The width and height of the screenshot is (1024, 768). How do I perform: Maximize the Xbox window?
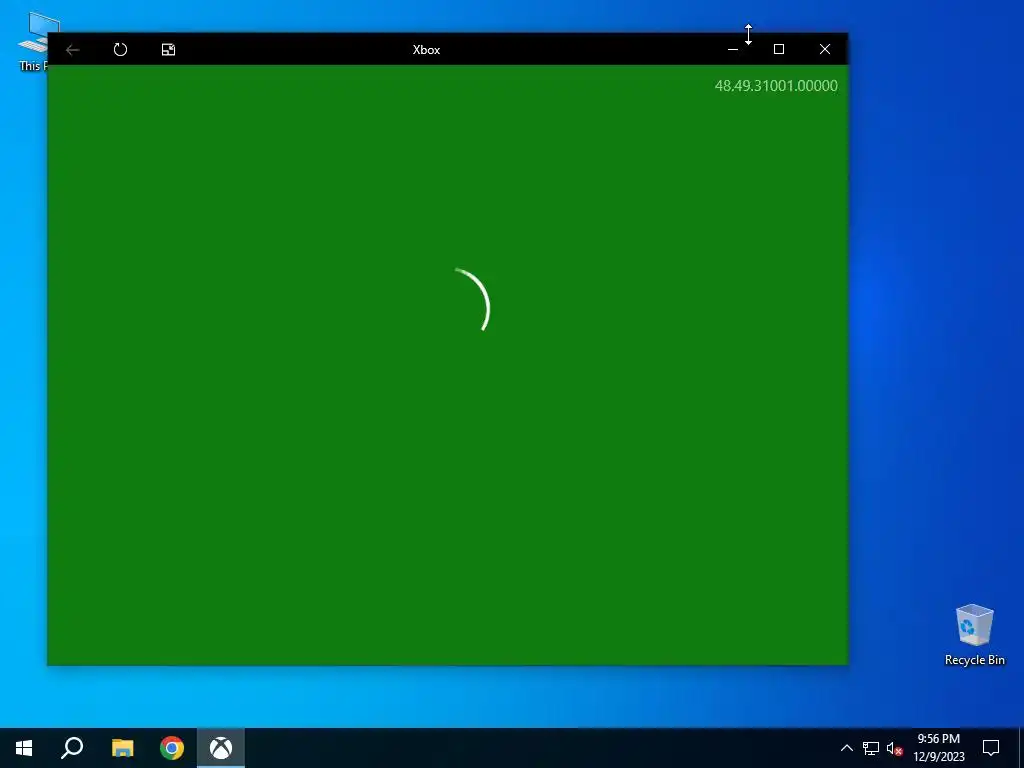coord(778,50)
